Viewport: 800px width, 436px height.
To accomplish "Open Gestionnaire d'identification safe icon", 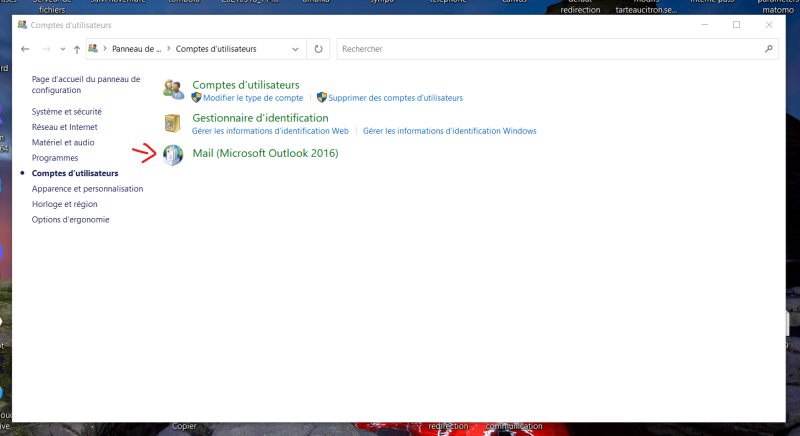I will (x=172, y=123).
